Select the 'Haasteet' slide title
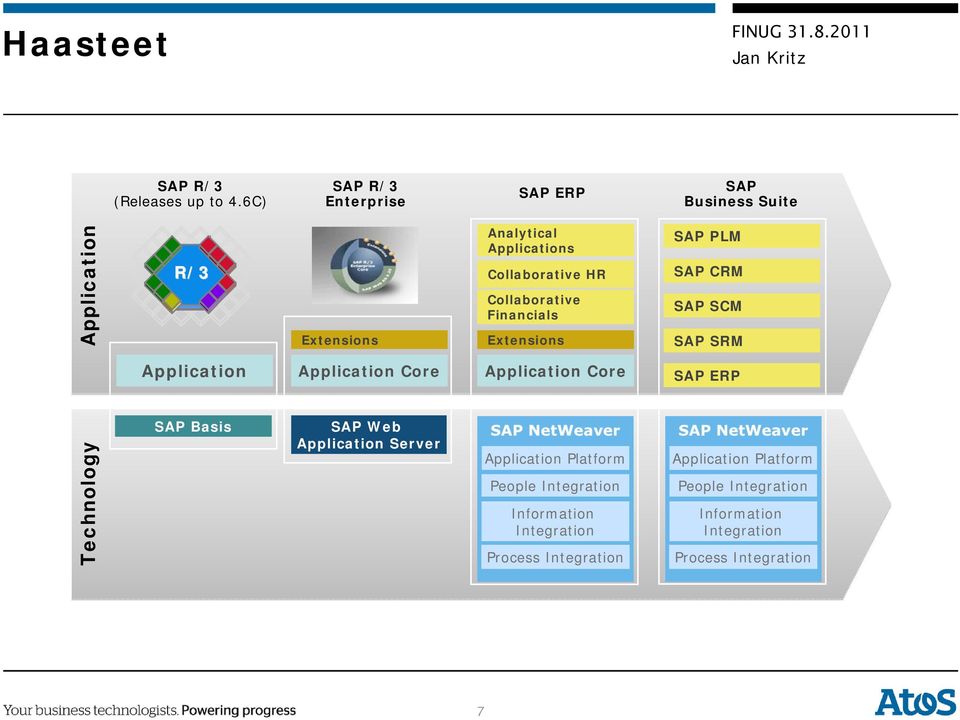This screenshot has width=960, height=720. coord(85,45)
